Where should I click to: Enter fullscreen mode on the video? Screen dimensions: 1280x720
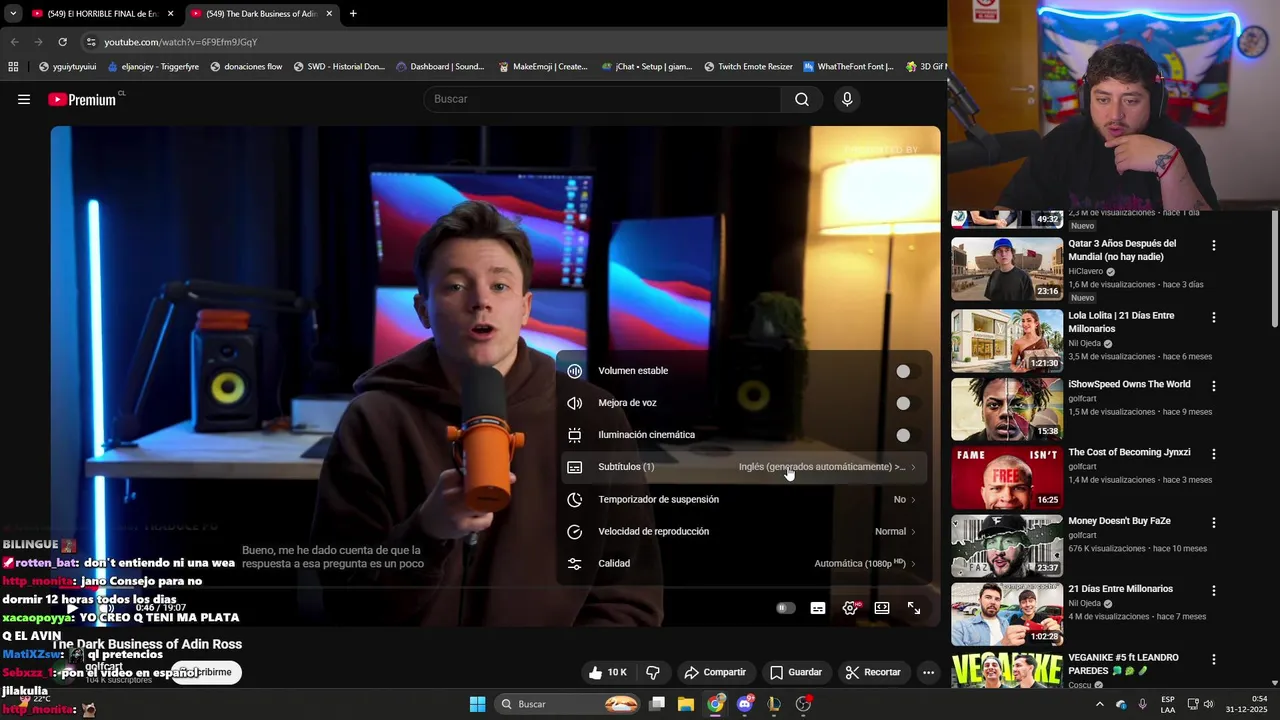[914, 608]
